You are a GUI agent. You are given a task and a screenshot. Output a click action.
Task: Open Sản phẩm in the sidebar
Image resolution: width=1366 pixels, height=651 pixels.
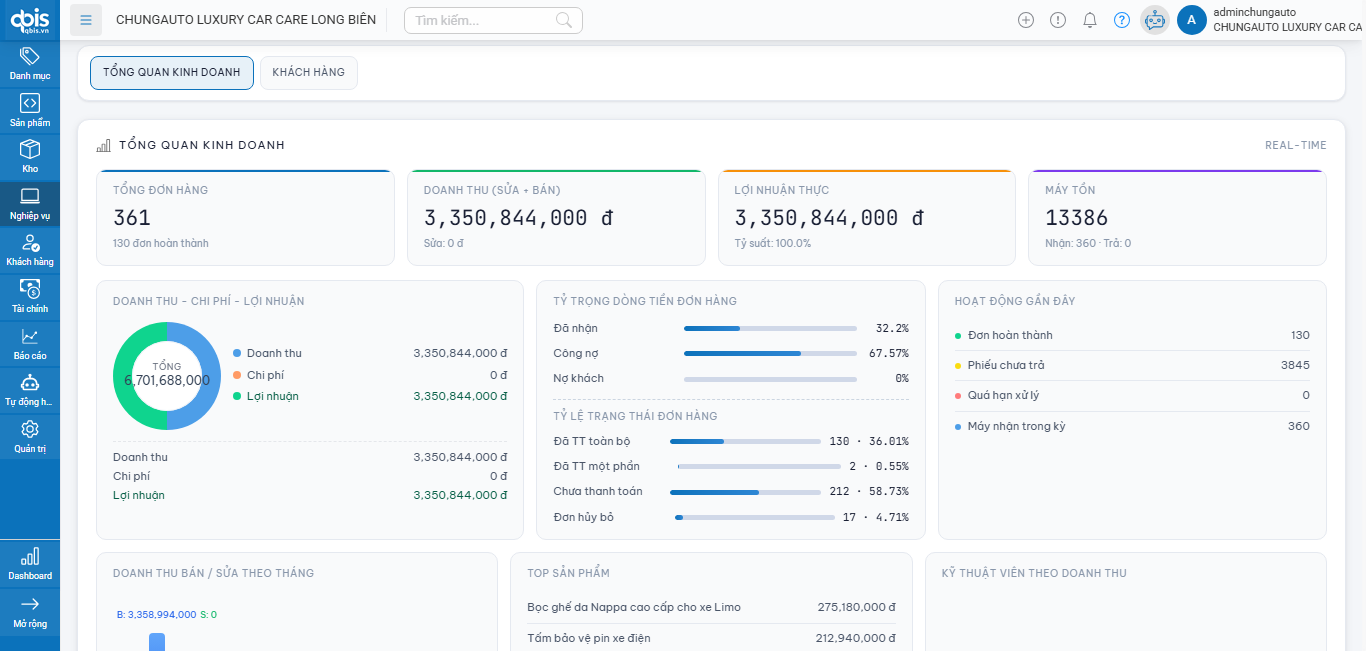30,110
